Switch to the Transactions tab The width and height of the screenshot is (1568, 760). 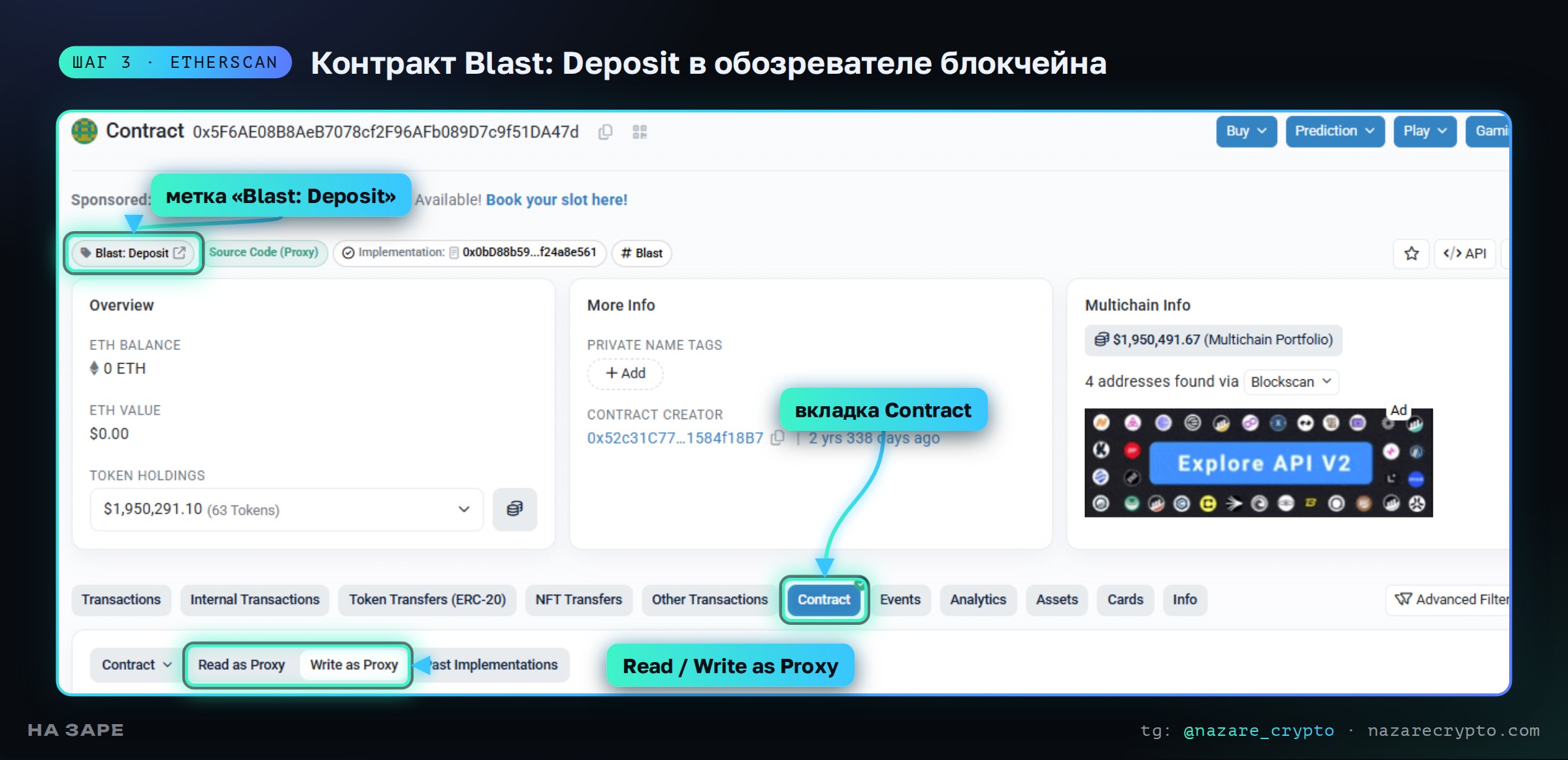pyautogui.click(x=121, y=599)
